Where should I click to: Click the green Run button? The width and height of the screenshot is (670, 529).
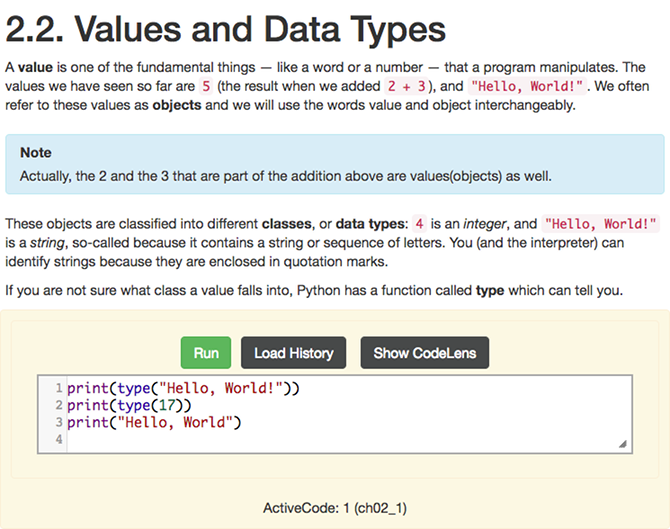tap(206, 353)
